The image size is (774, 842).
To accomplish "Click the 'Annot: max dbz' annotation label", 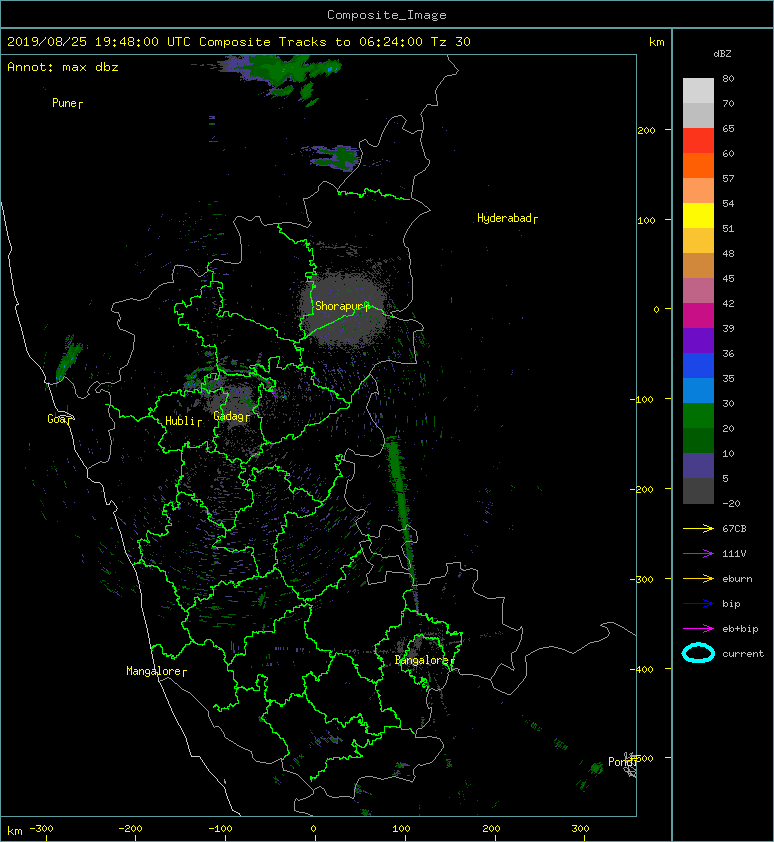I will coord(63,67).
